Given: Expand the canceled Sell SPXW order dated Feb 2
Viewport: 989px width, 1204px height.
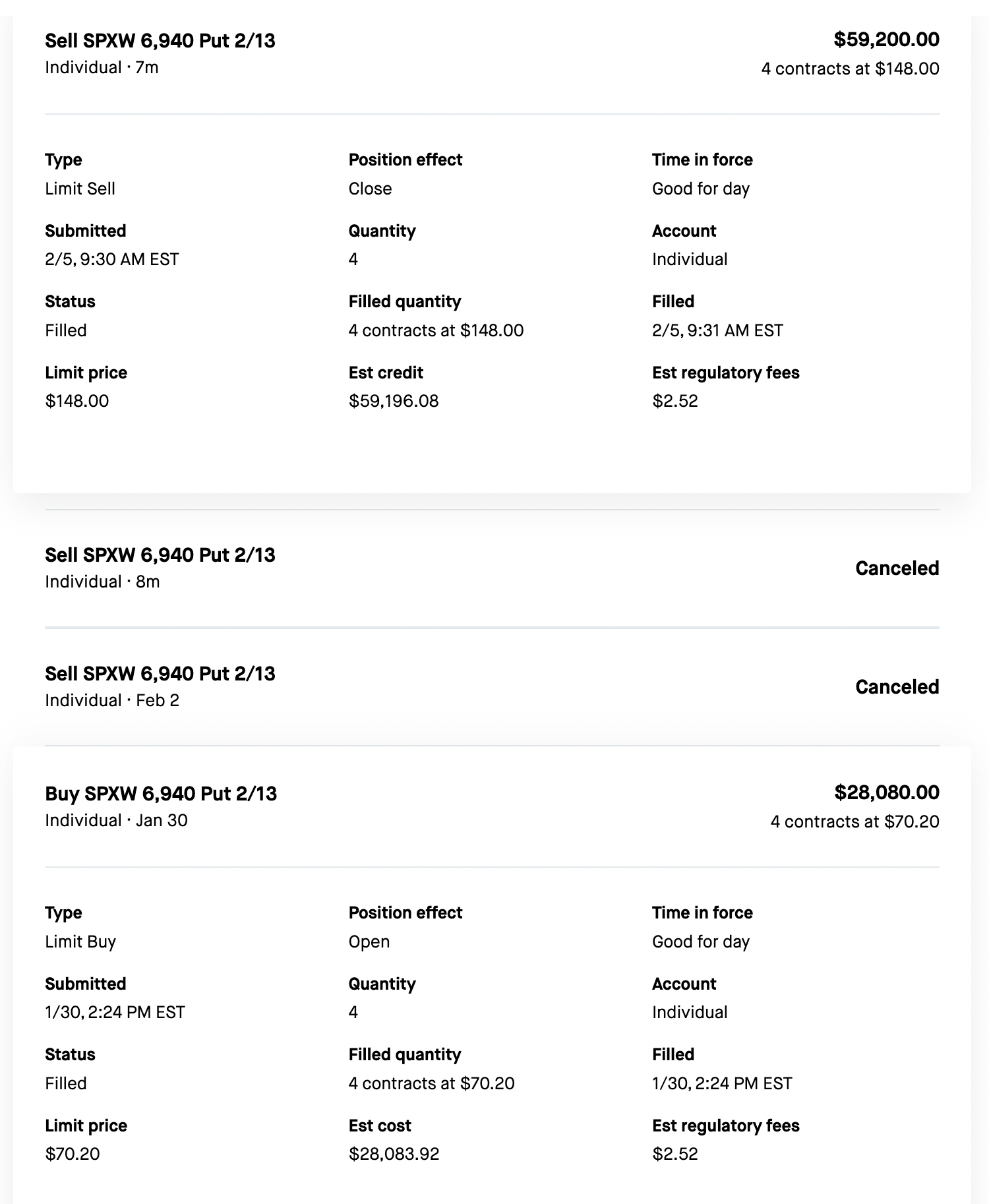Looking at the screenshot, I should point(160,674).
